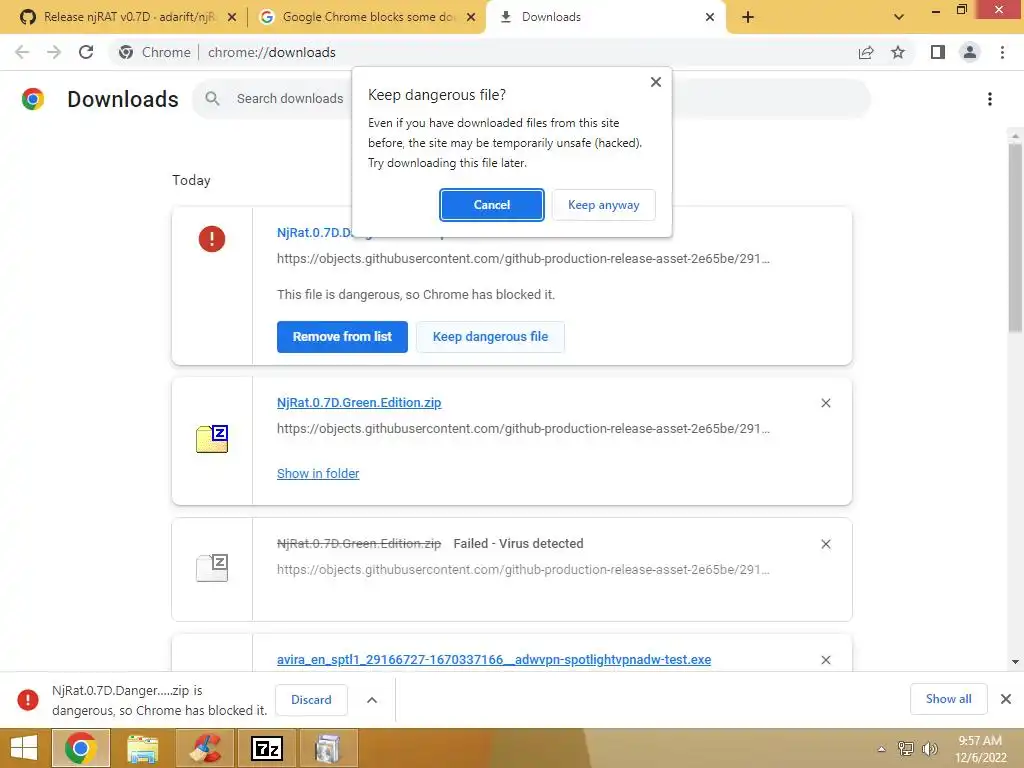
Task: Open the avira_en_sptl1 exe download link
Action: 494,660
